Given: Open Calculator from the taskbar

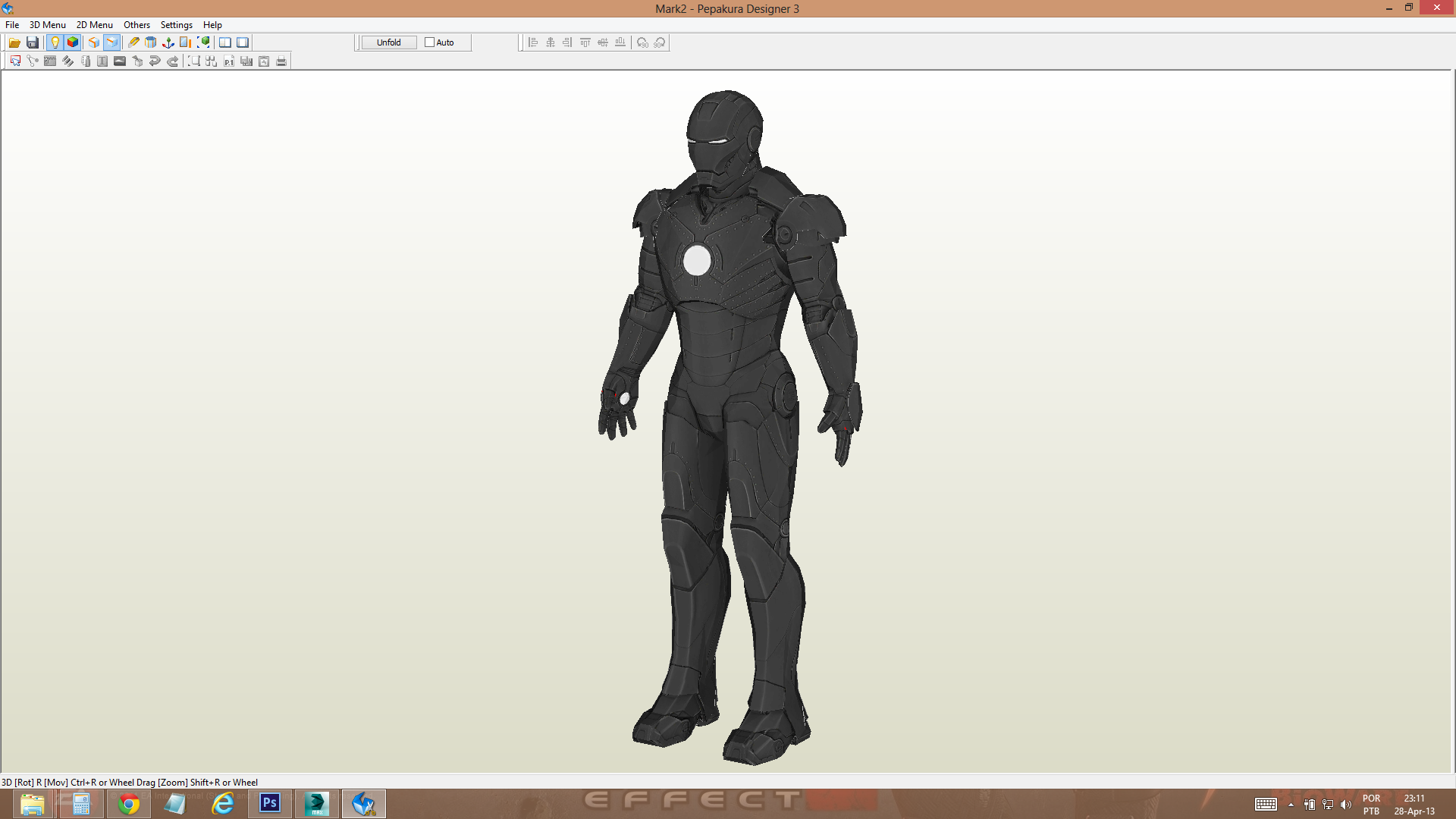Looking at the screenshot, I should (x=81, y=804).
